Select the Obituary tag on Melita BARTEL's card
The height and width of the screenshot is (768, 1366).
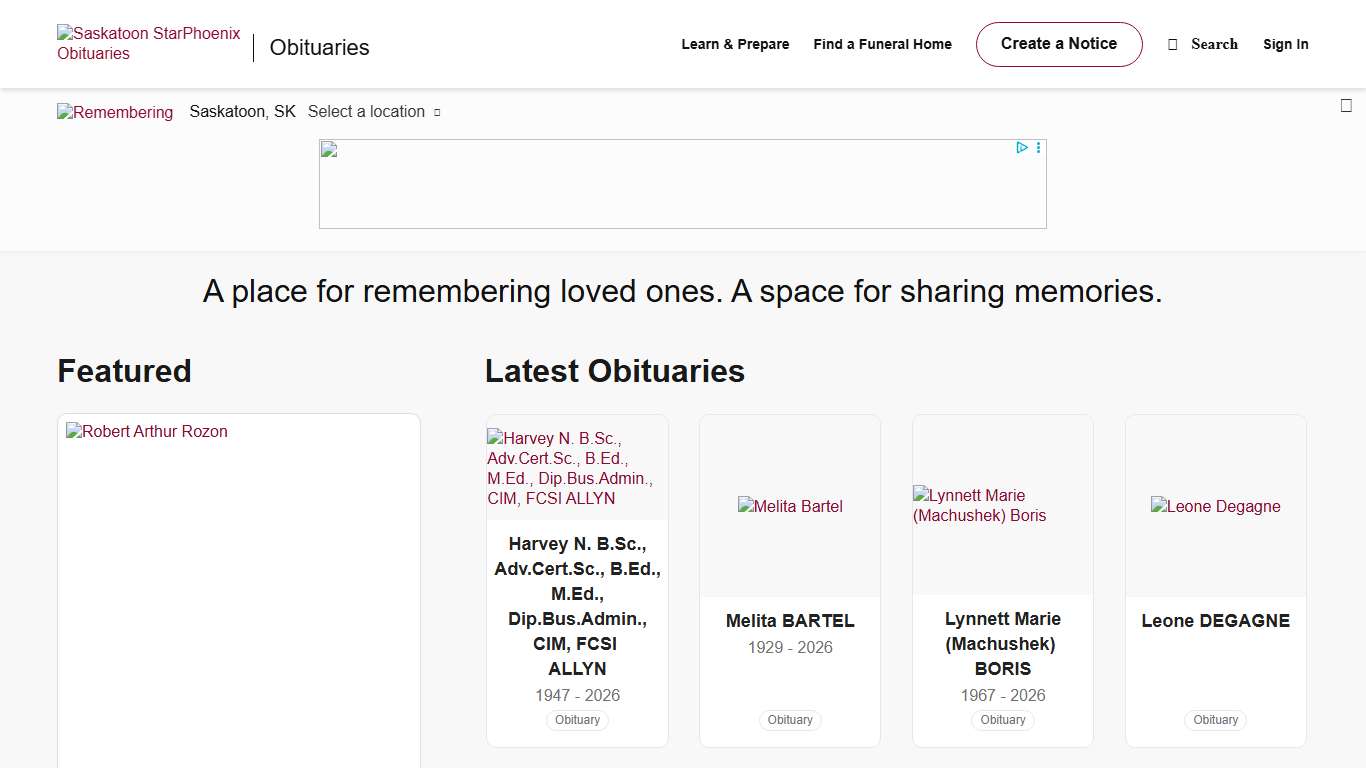(x=790, y=720)
